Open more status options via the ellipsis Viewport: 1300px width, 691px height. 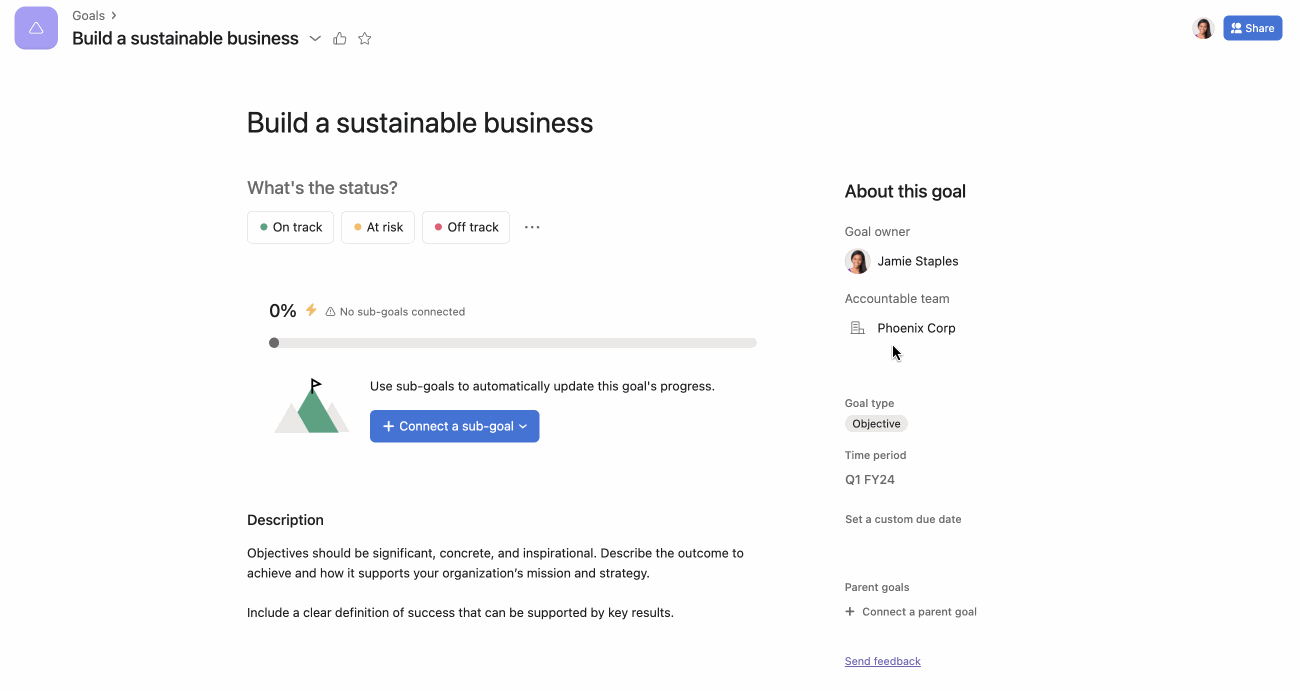(532, 227)
